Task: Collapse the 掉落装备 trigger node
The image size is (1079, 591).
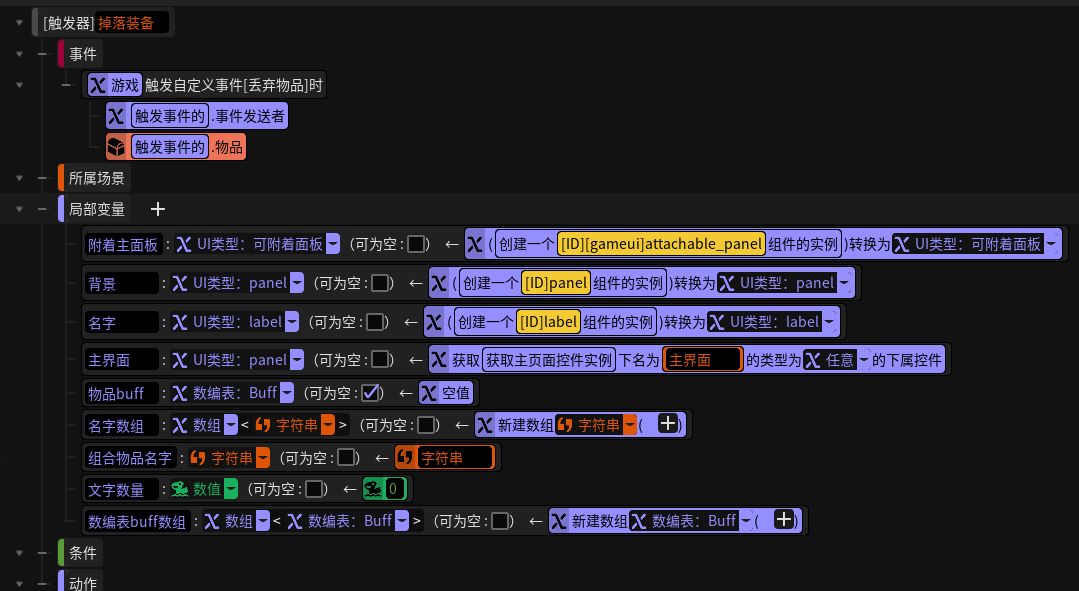Action: point(19,23)
